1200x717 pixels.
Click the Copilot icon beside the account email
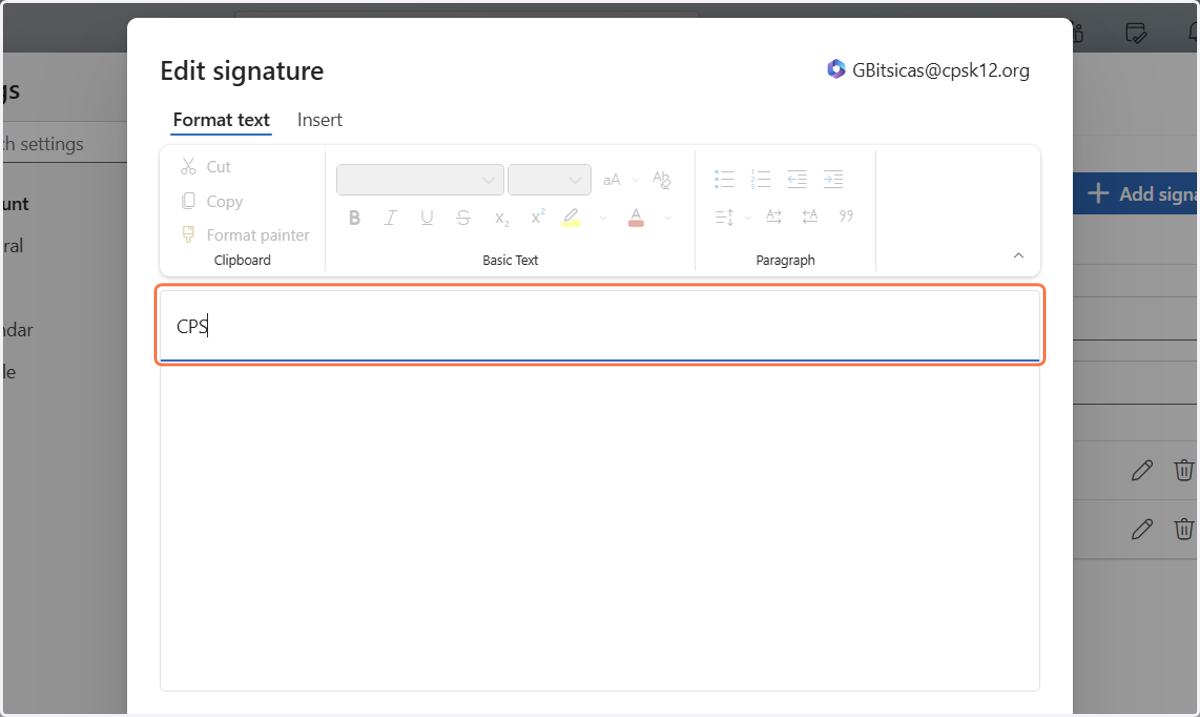(836, 69)
